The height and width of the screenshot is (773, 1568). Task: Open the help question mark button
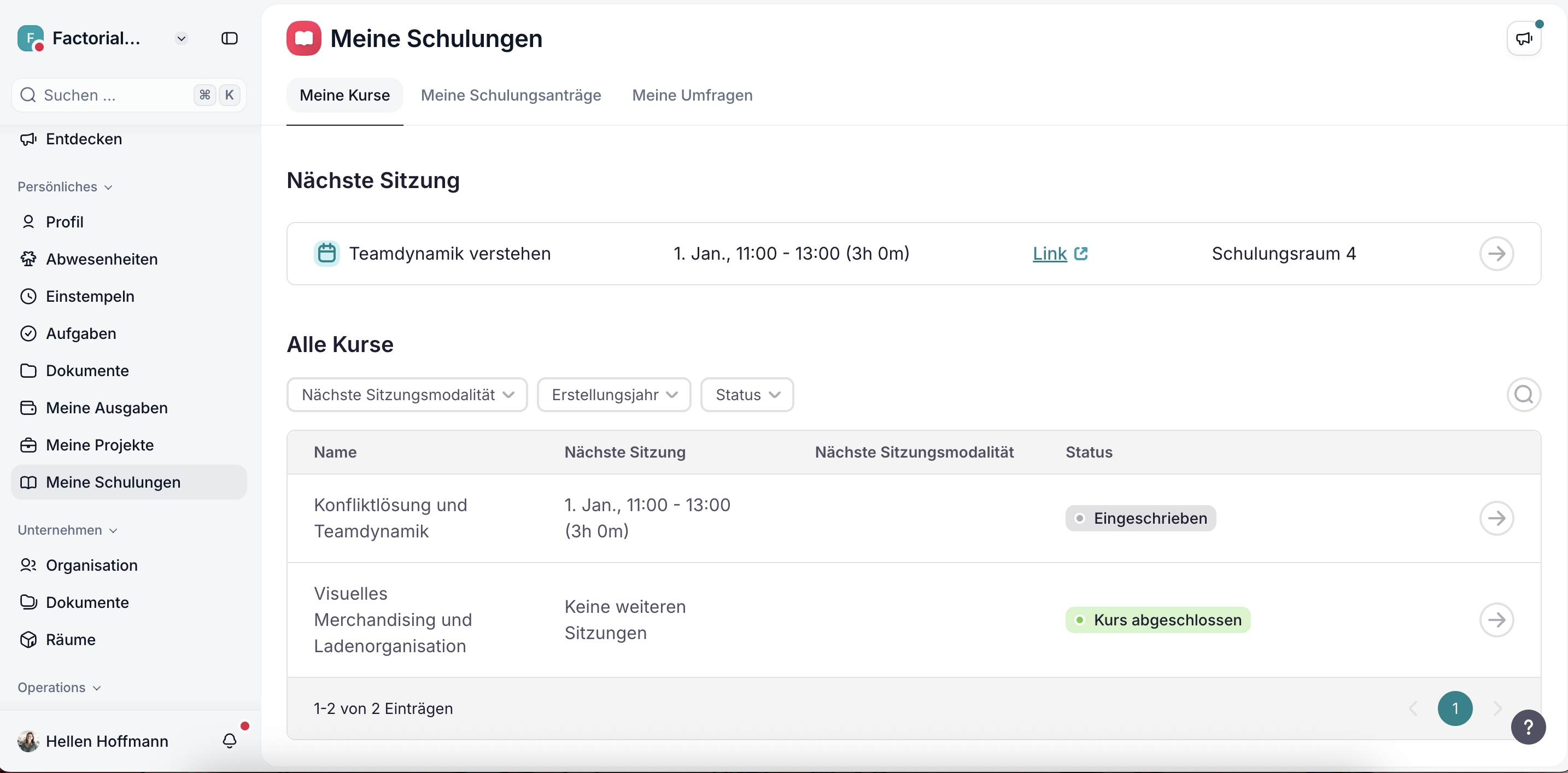click(1528, 727)
